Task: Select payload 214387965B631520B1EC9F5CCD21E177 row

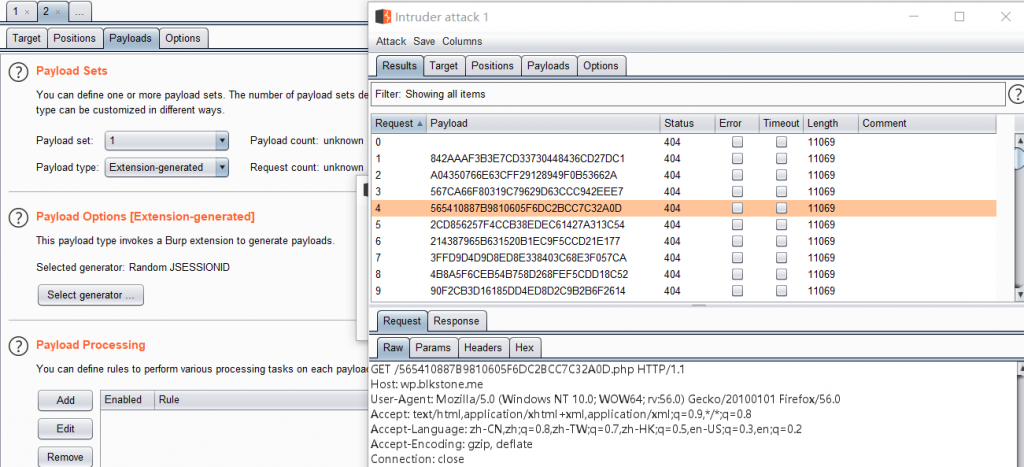Action: click(x=684, y=242)
